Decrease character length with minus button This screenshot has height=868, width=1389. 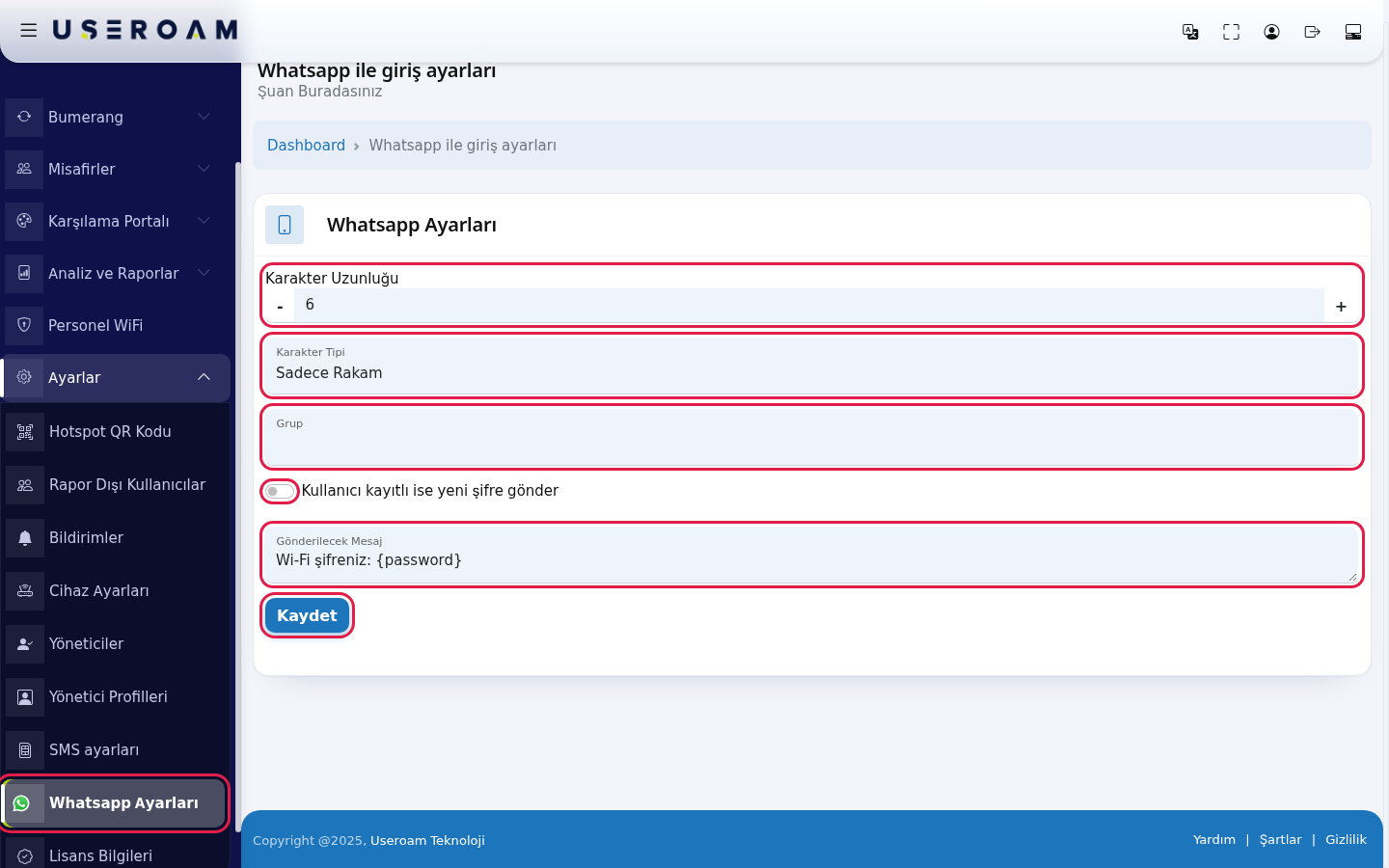280,306
